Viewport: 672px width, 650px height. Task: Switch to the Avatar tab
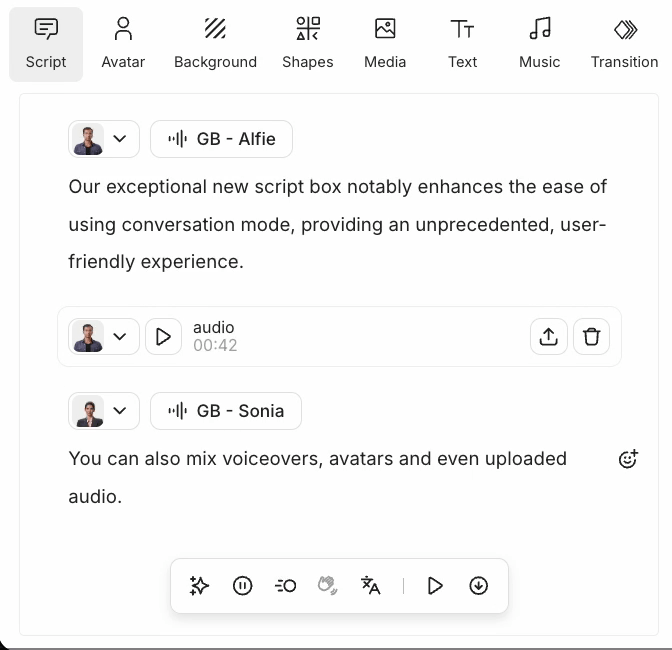pyautogui.click(x=123, y=43)
